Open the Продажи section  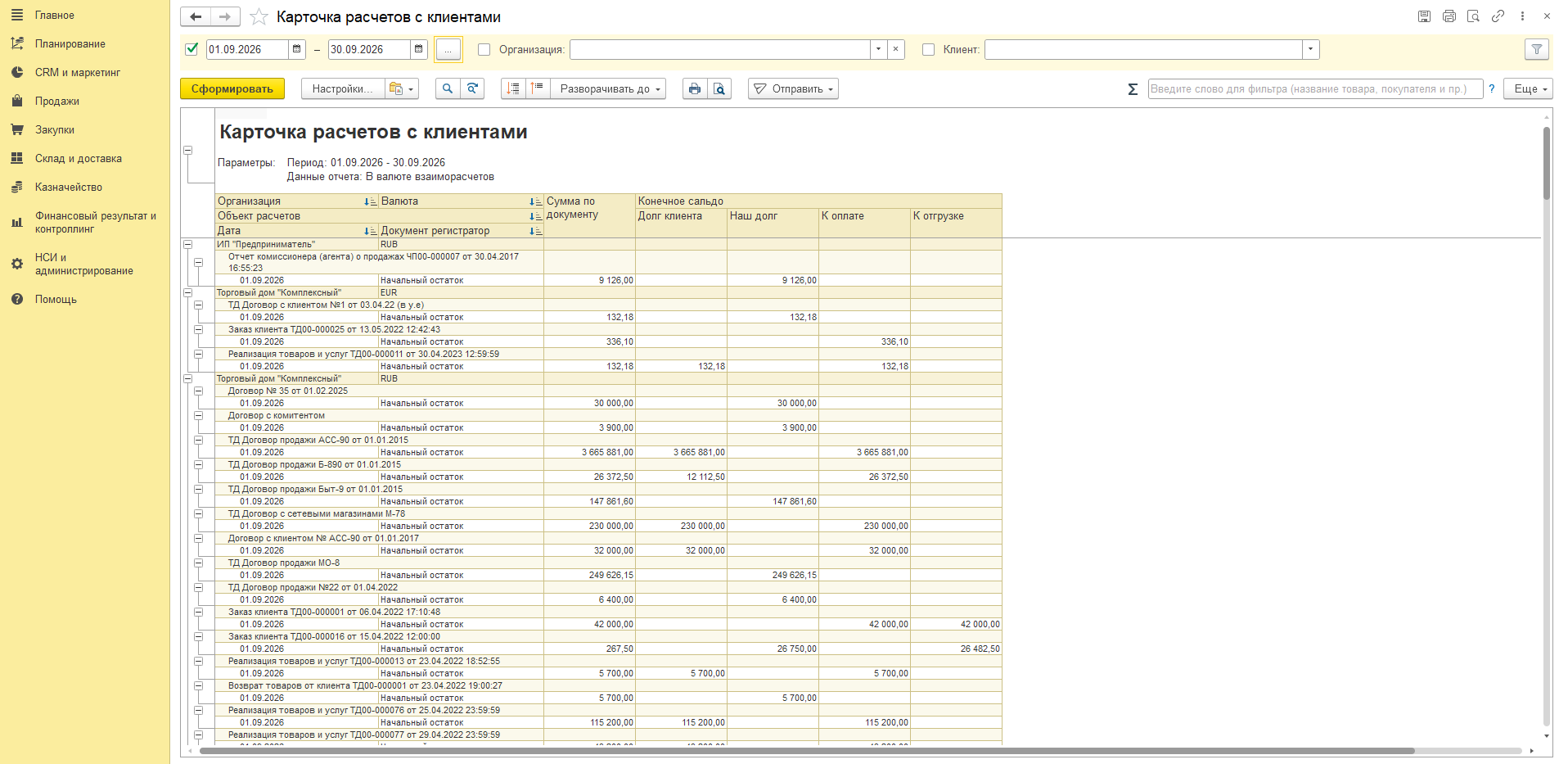pyautogui.click(x=57, y=101)
